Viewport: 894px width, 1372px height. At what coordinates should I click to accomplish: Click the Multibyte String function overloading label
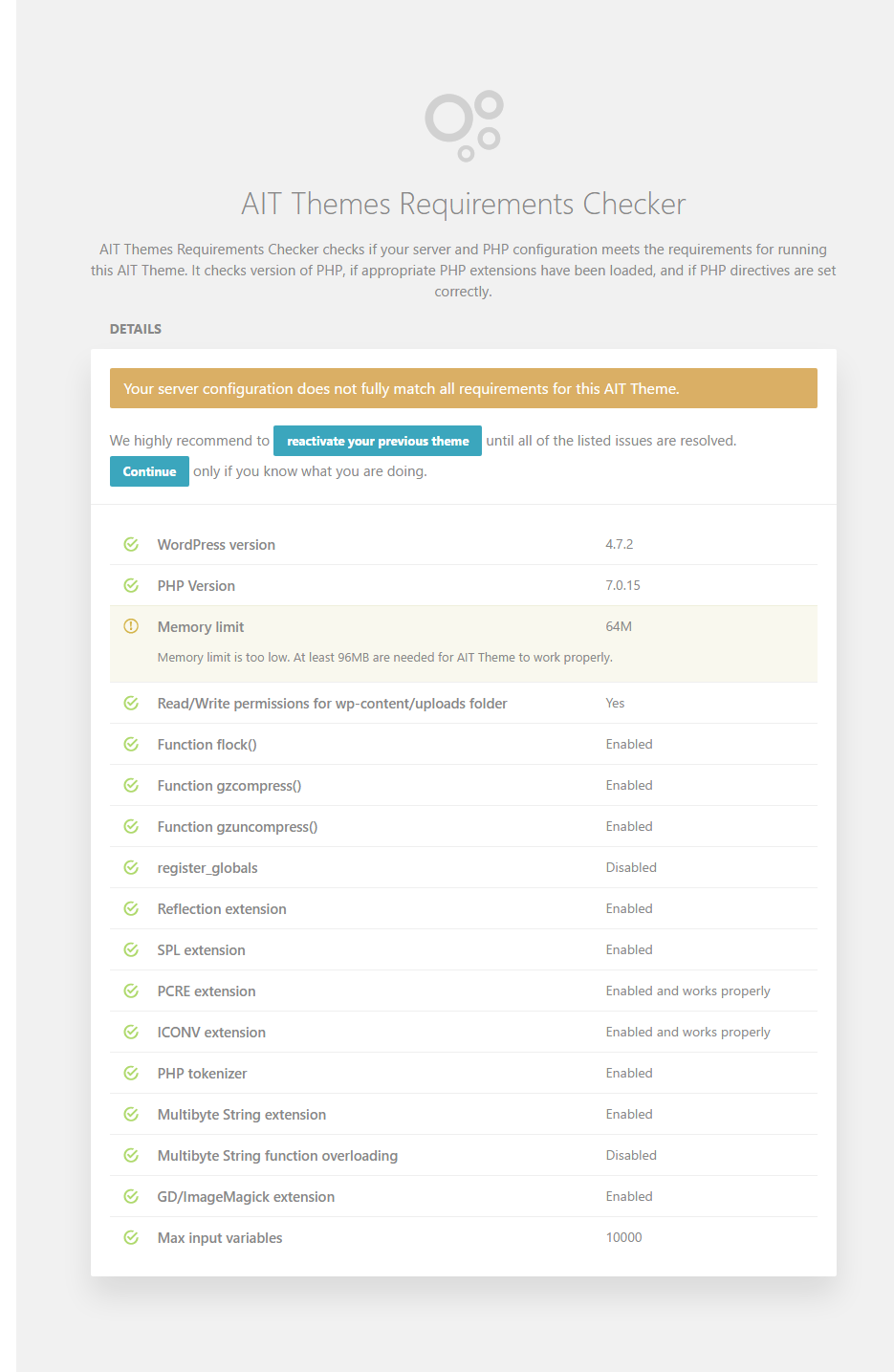(x=277, y=1156)
